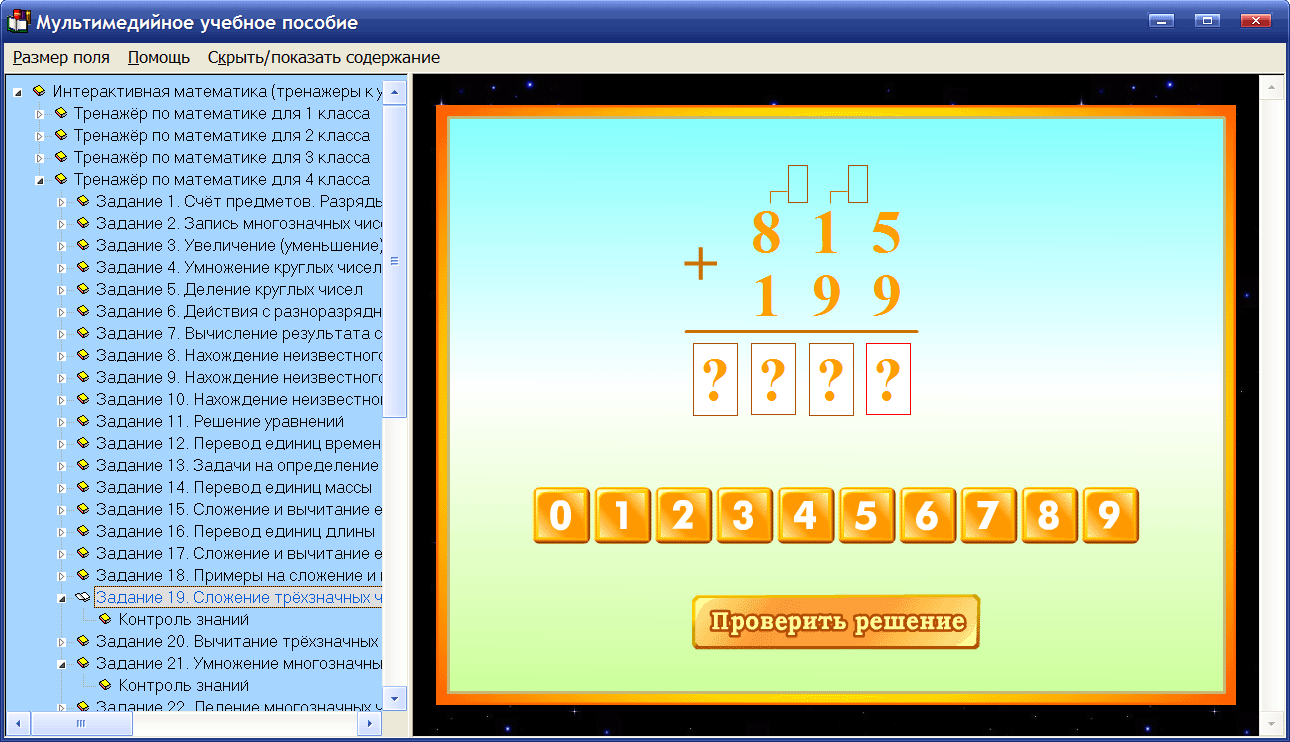Expand Тренажёр по математике для 1 класса

click(40, 114)
